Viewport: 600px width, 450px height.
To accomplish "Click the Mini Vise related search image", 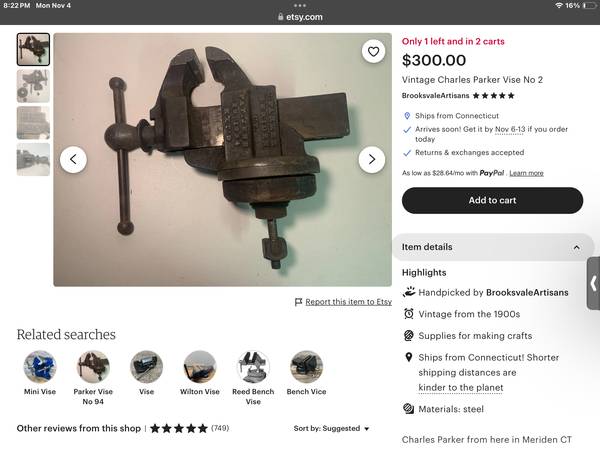I will point(40,367).
